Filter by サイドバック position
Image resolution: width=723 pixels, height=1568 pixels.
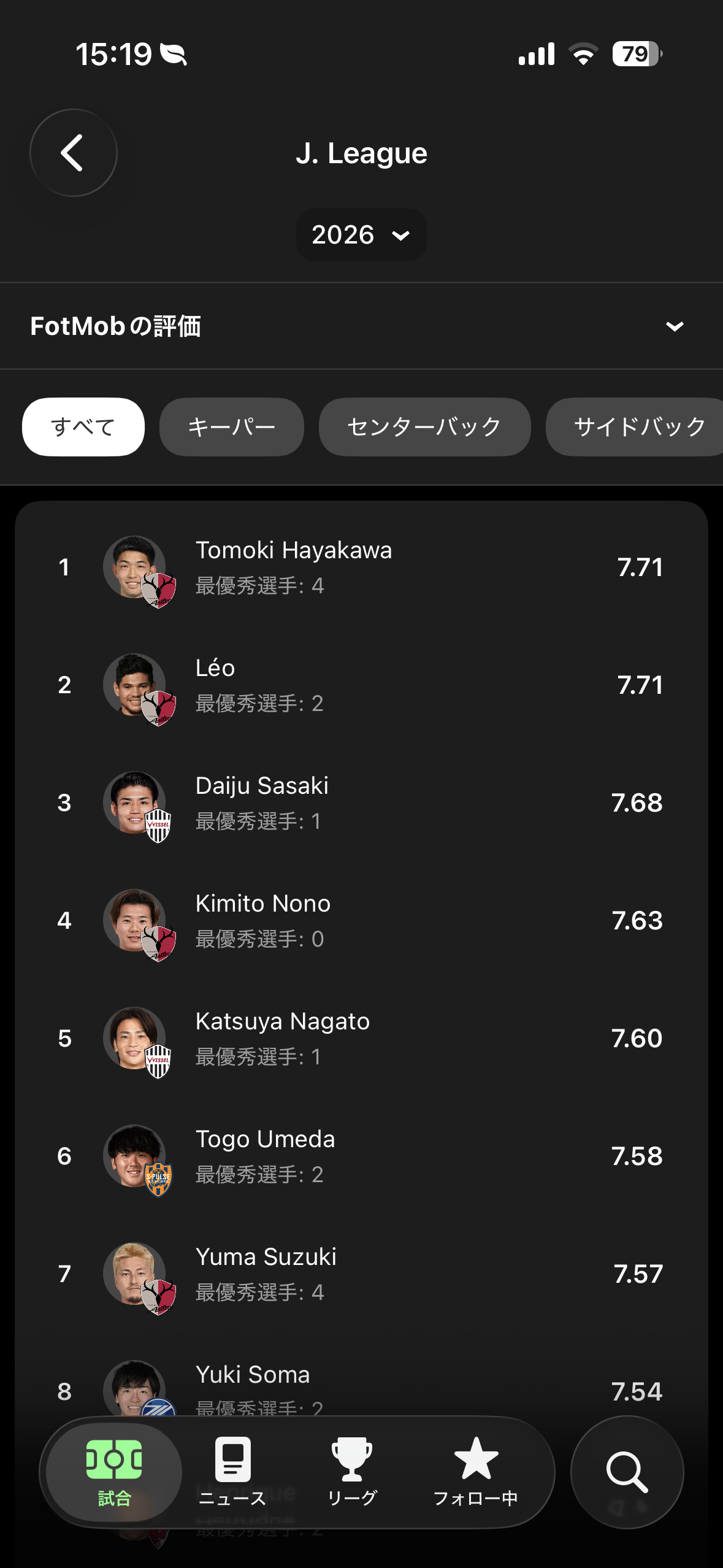pos(638,427)
